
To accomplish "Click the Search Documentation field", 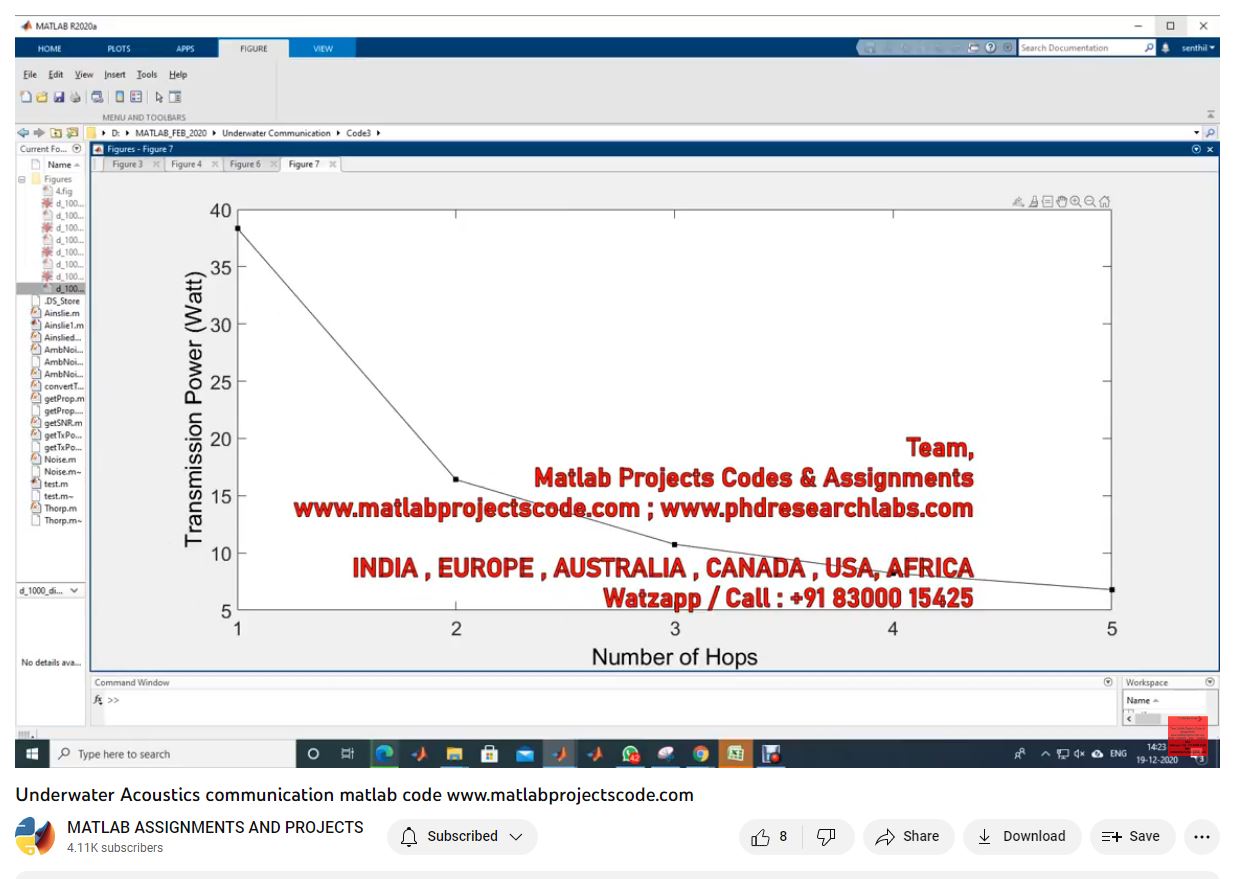I will pyautogui.click(x=1080, y=48).
